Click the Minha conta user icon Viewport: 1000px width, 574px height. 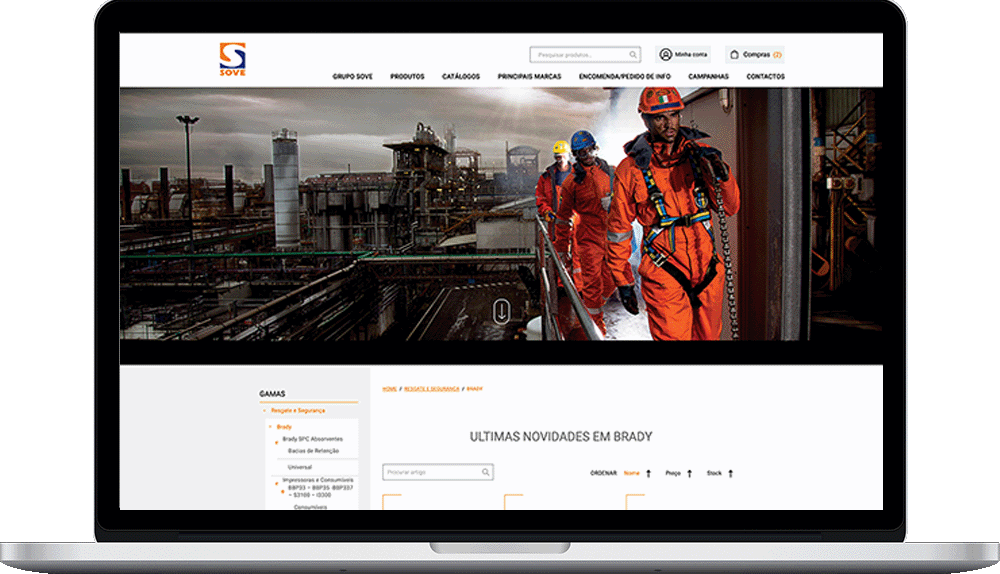click(665, 55)
